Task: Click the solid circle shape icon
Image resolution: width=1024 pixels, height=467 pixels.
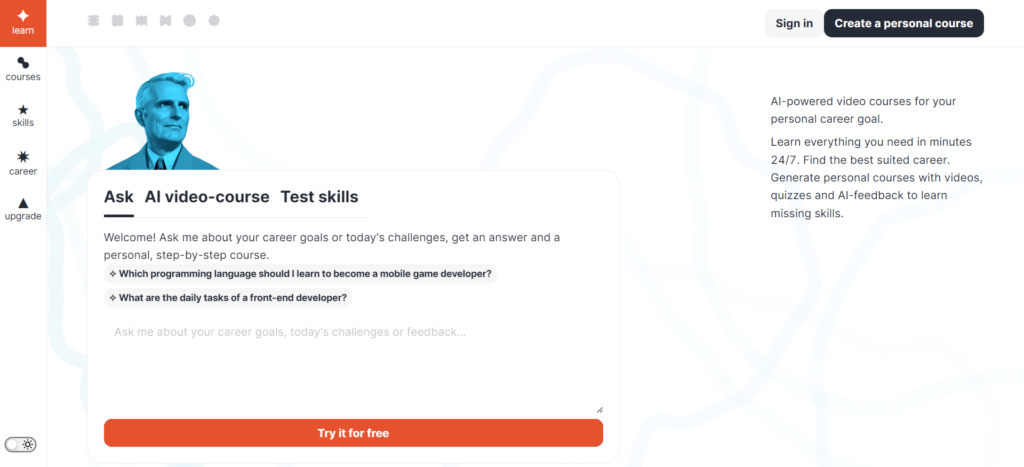Action: coord(189,21)
